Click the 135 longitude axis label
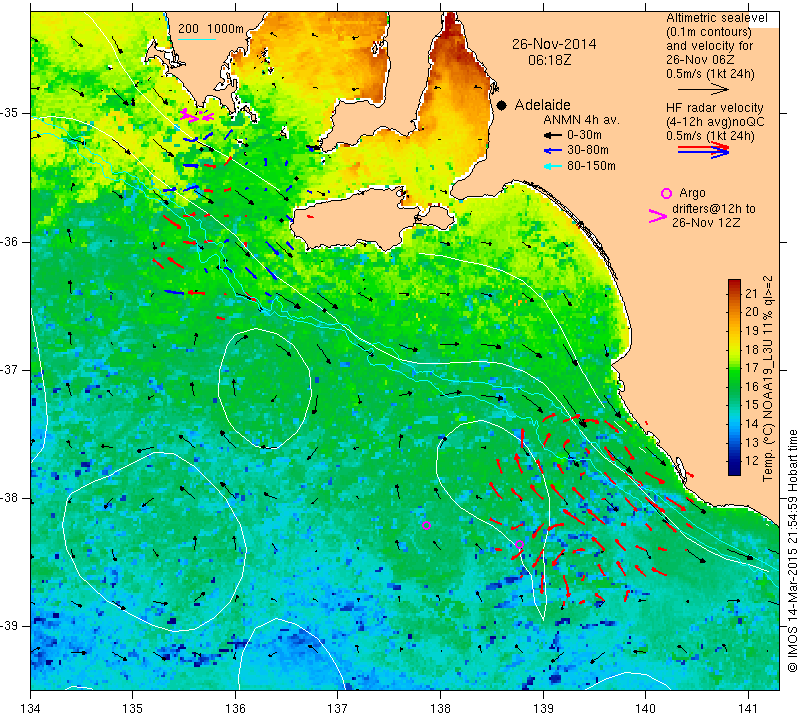The width and height of the screenshot is (800, 720). click(x=133, y=709)
